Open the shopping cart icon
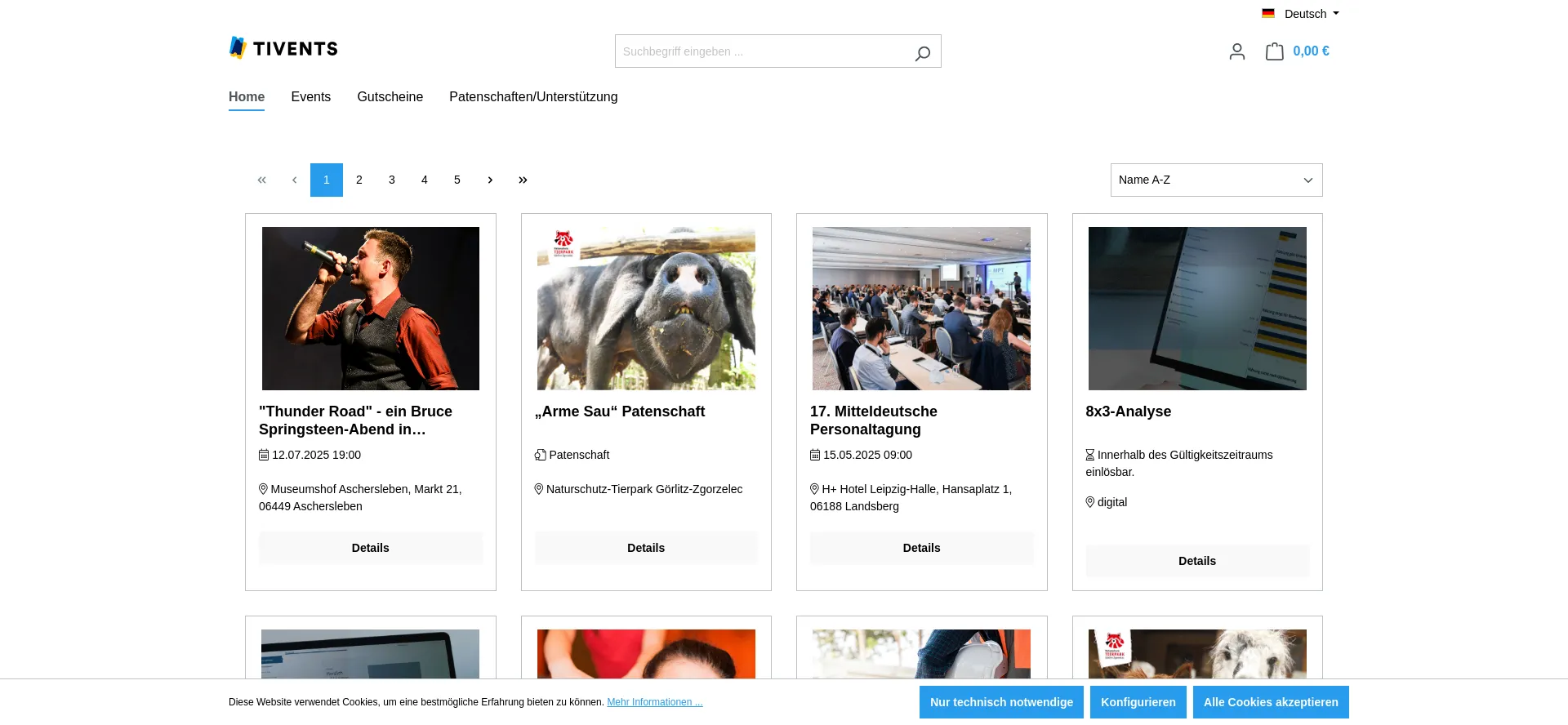This screenshot has width=1568, height=725. pos(1274,51)
